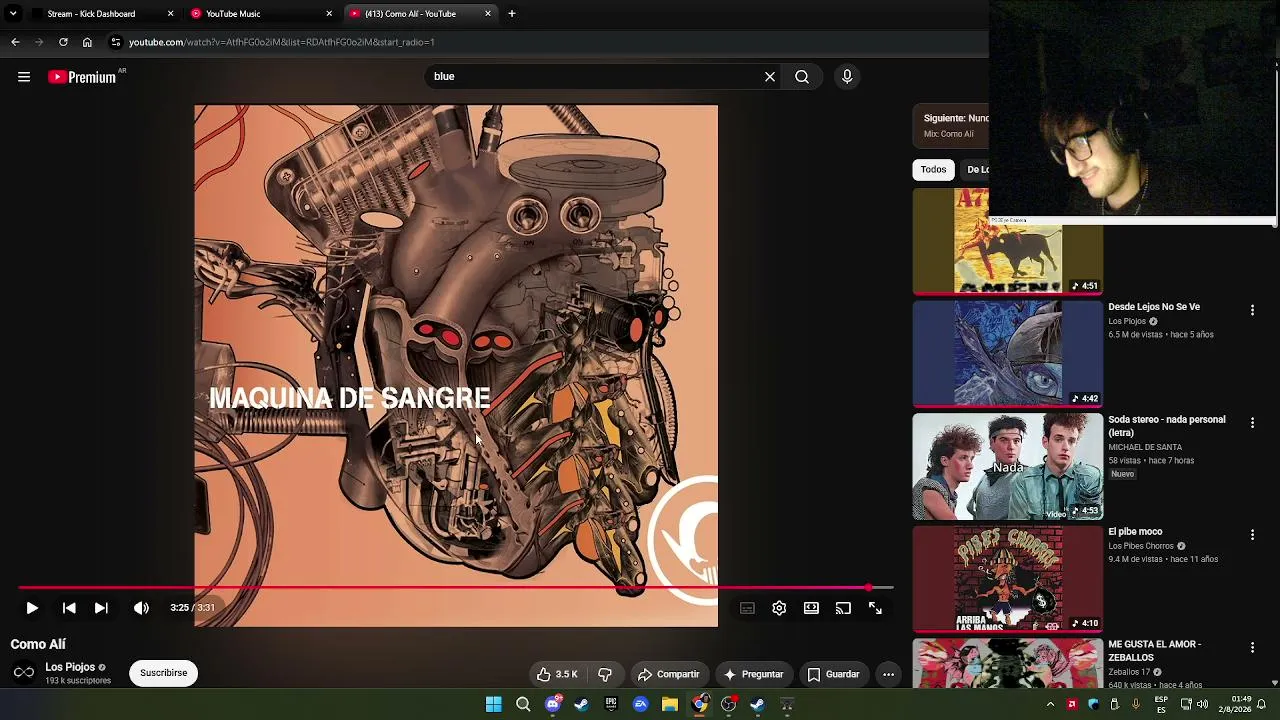Image resolution: width=1280 pixels, height=720 pixels.
Task: Open the EA app from the taskbar
Action: click(x=641, y=705)
